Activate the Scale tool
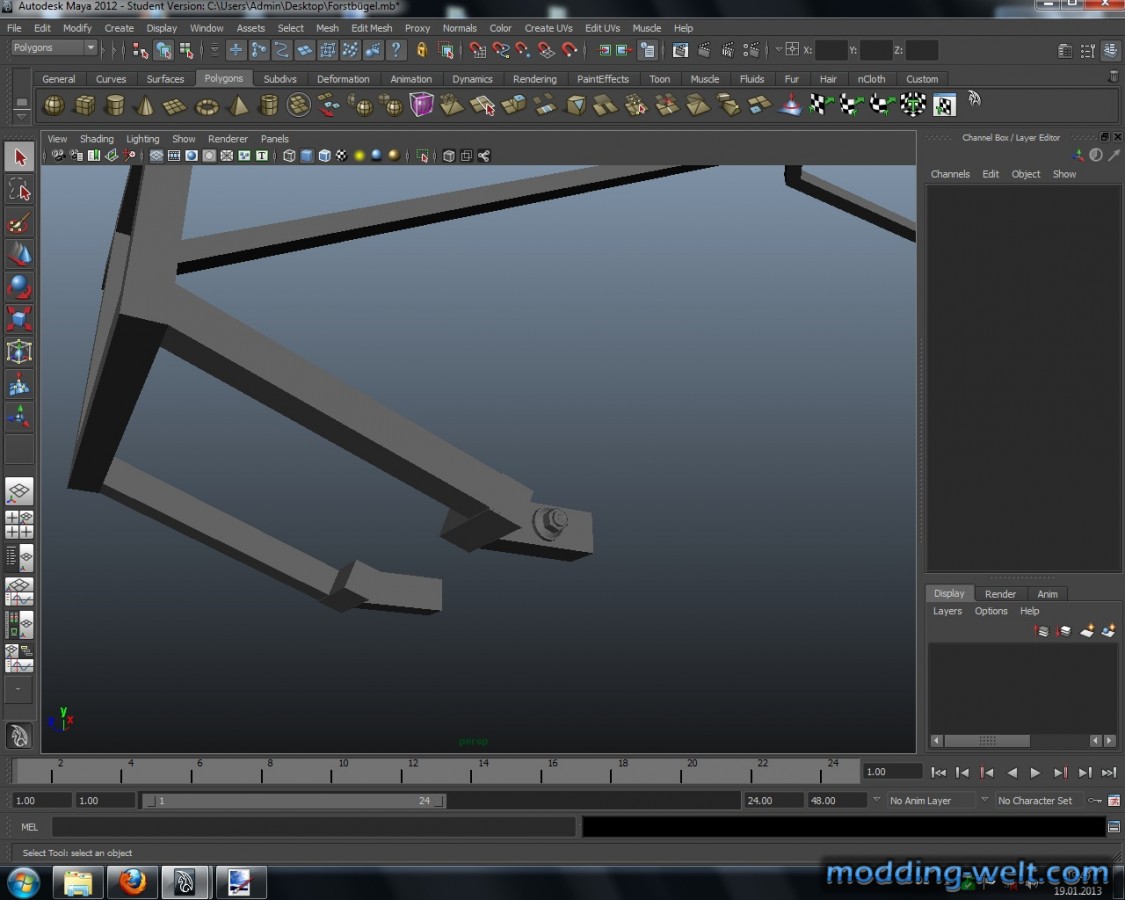 click(x=19, y=319)
